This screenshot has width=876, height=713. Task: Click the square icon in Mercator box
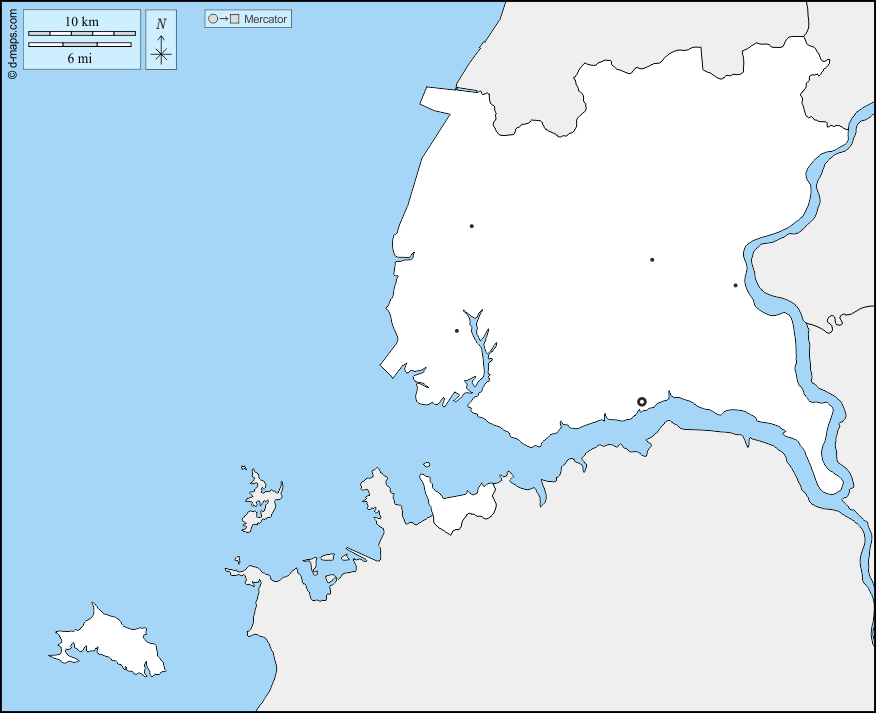pyautogui.click(x=234, y=19)
